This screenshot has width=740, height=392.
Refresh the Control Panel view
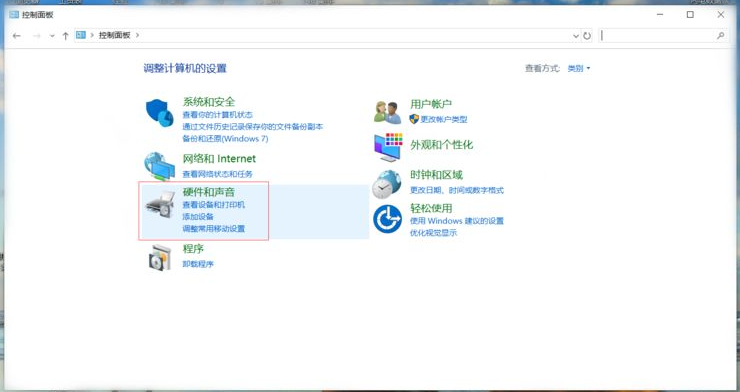click(587, 35)
